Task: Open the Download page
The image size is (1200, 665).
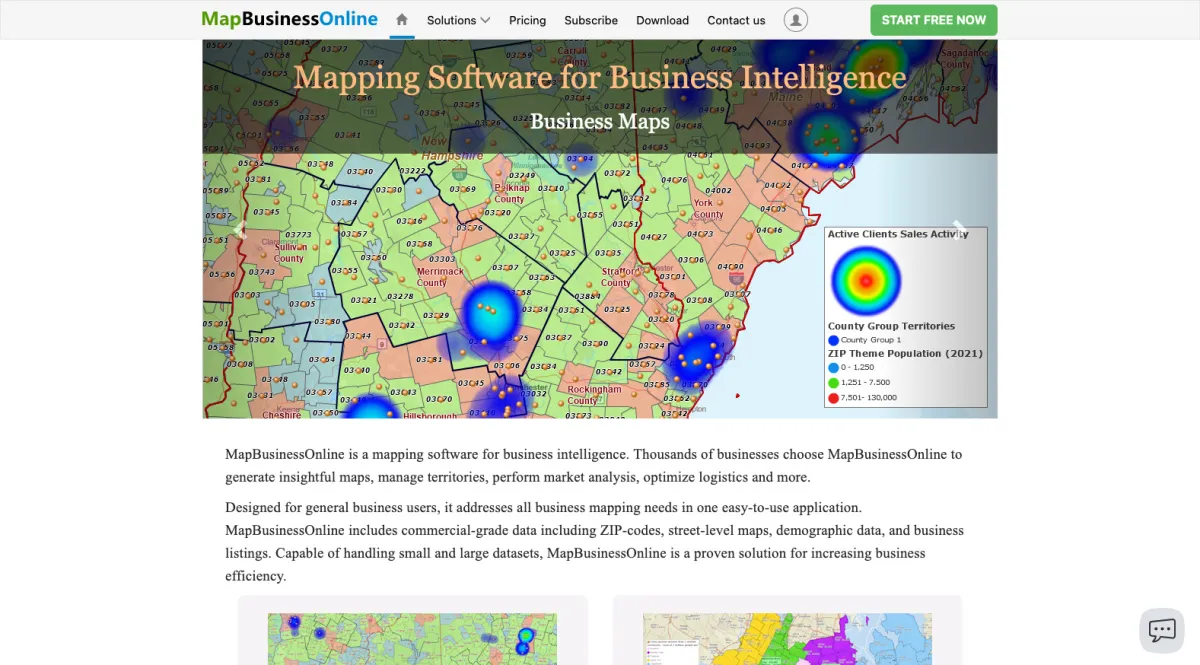Action: pyautogui.click(x=662, y=20)
